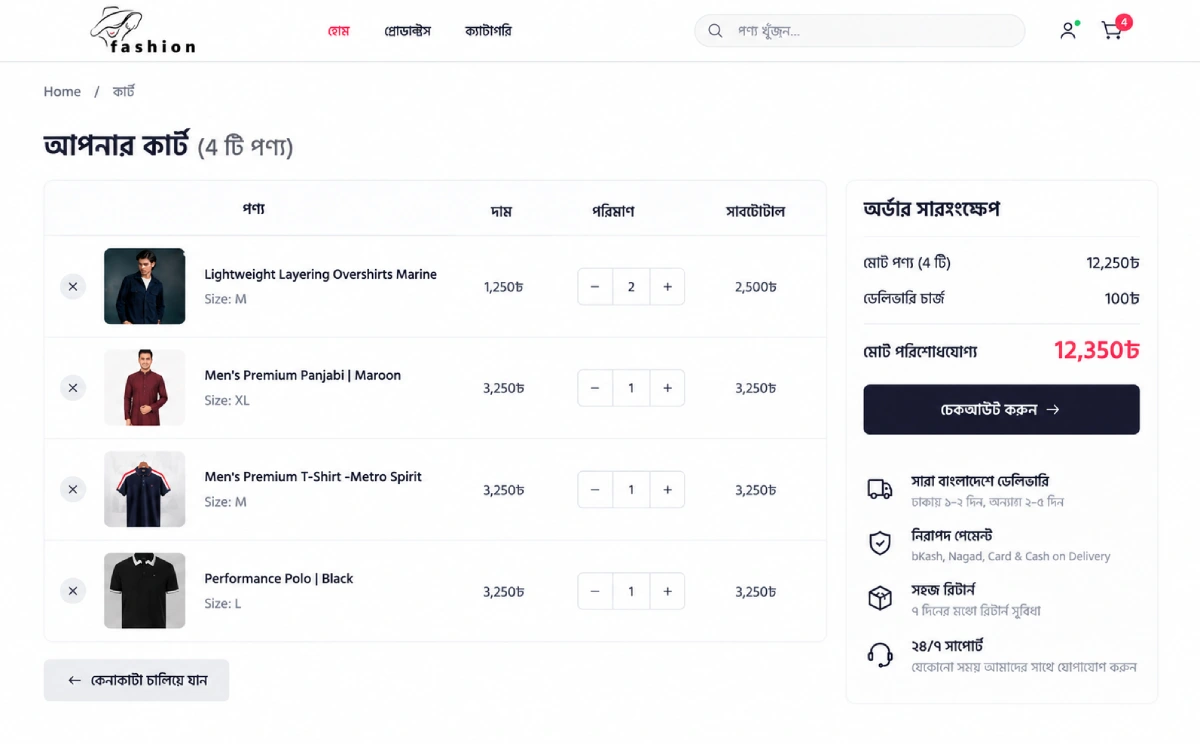Click the পরিমাণ column header
1200x744 pixels.
coord(613,211)
